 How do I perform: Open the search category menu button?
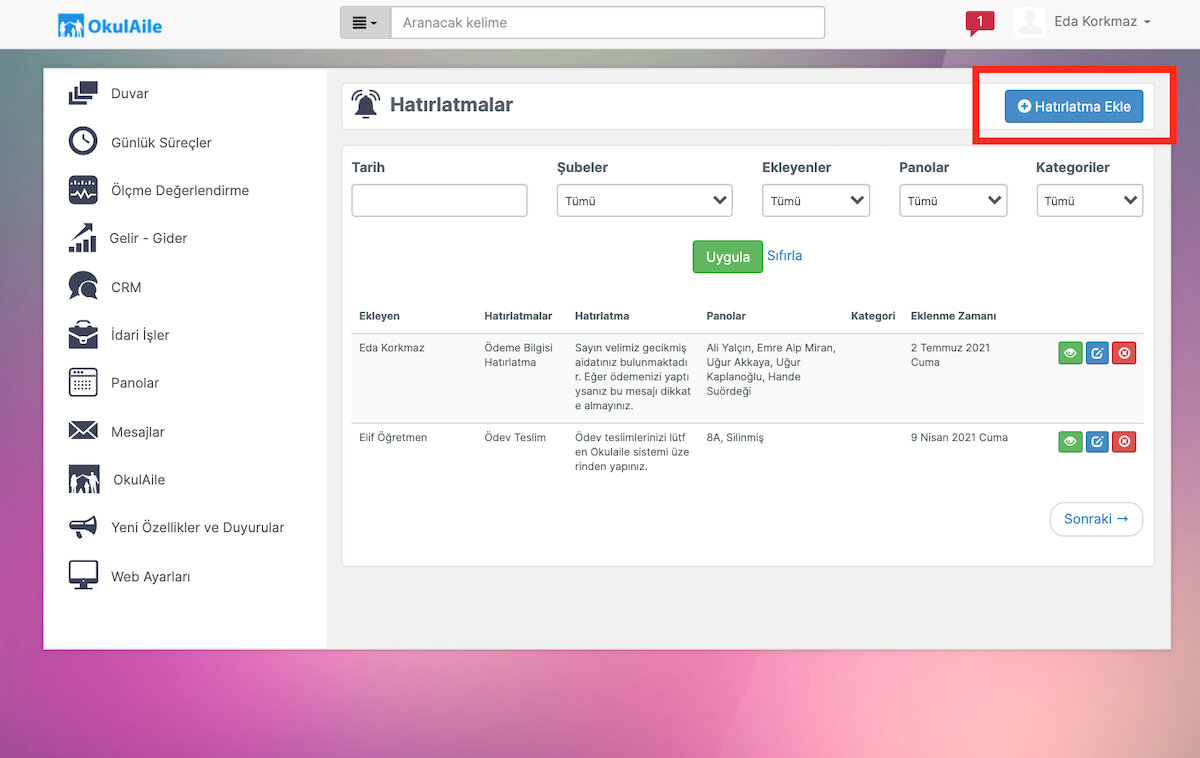[365, 22]
